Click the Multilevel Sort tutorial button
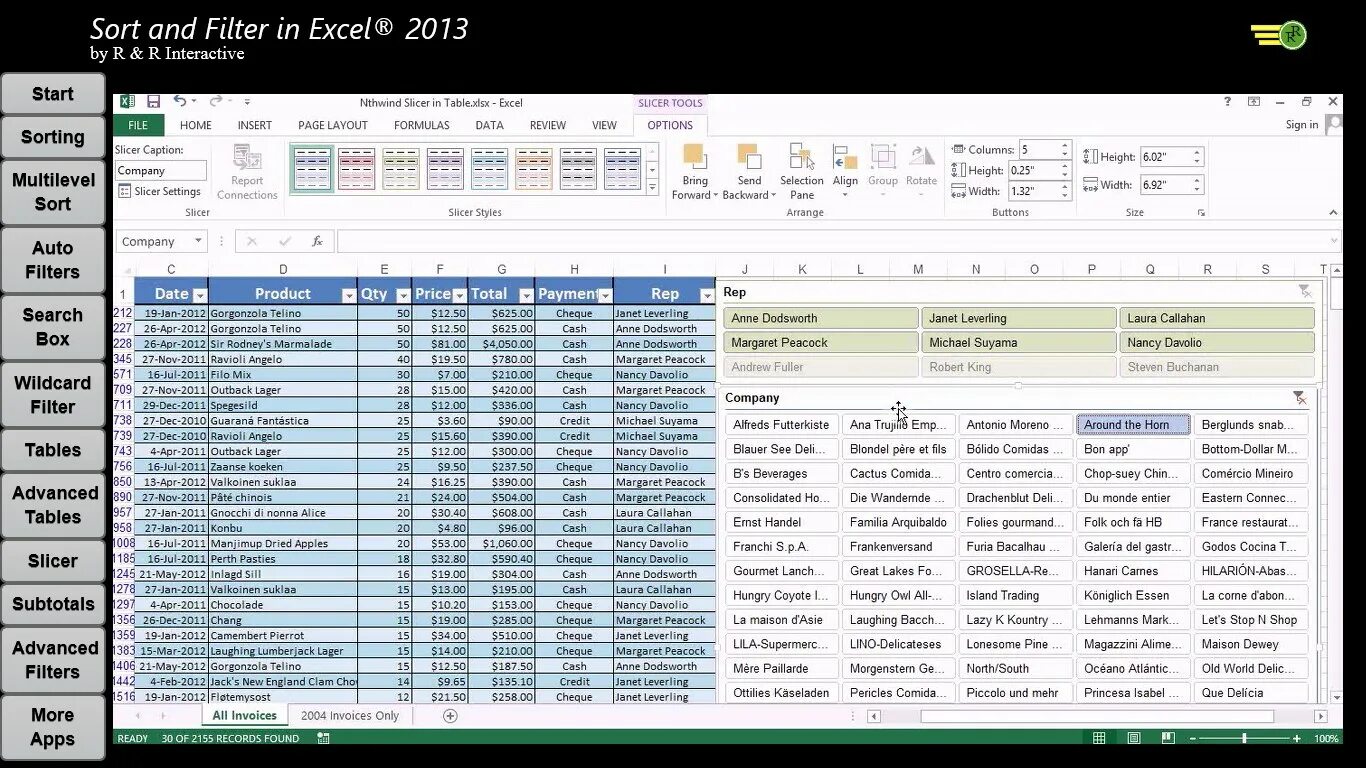 click(x=53, y=192)
